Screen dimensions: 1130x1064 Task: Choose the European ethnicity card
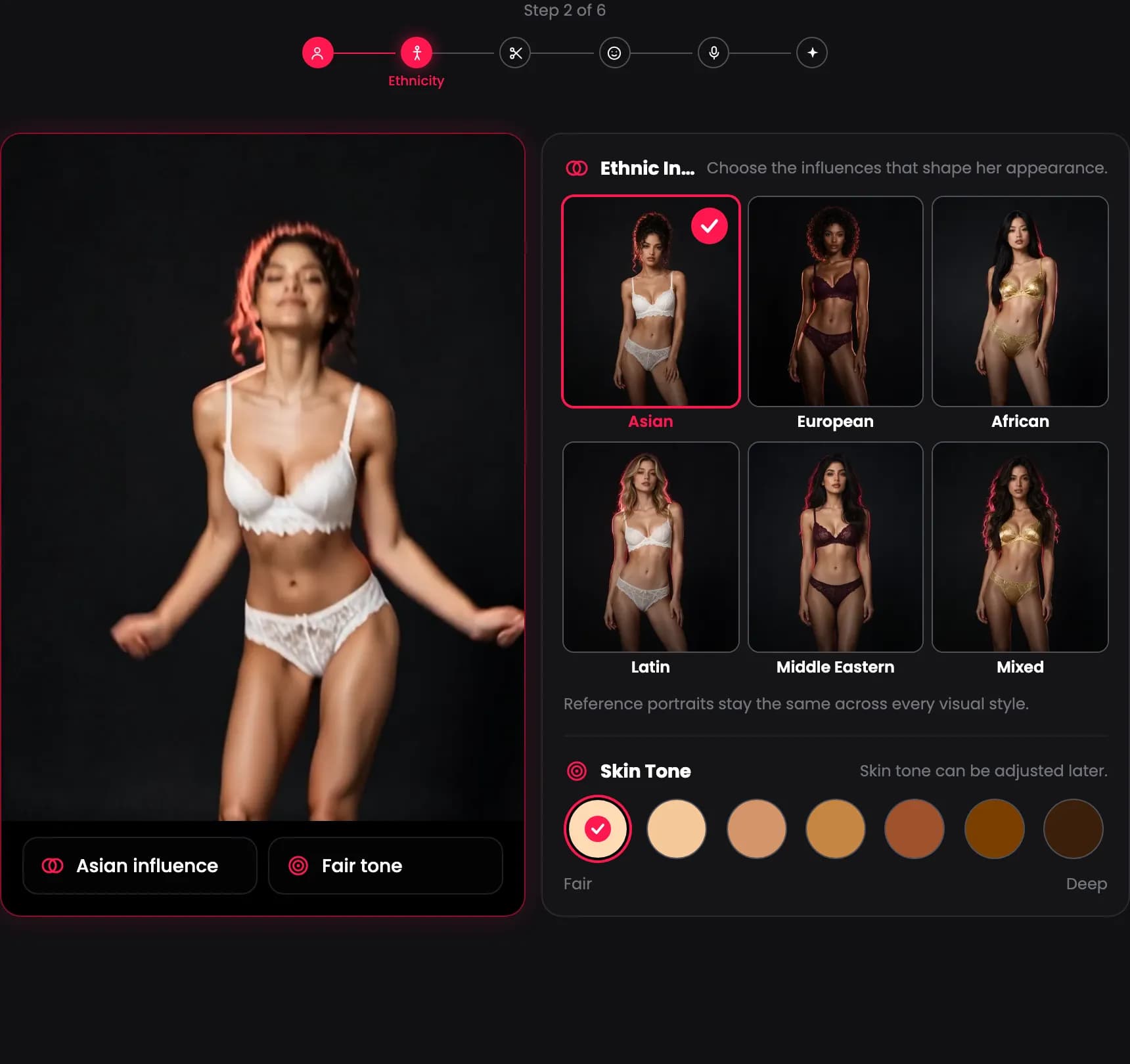[836, 301]
